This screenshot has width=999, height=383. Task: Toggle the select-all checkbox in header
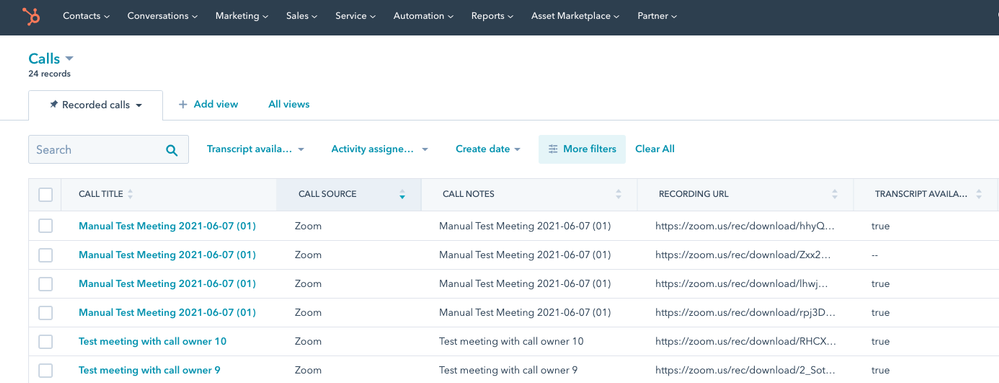pyautogui.click(x=45, y=194)
